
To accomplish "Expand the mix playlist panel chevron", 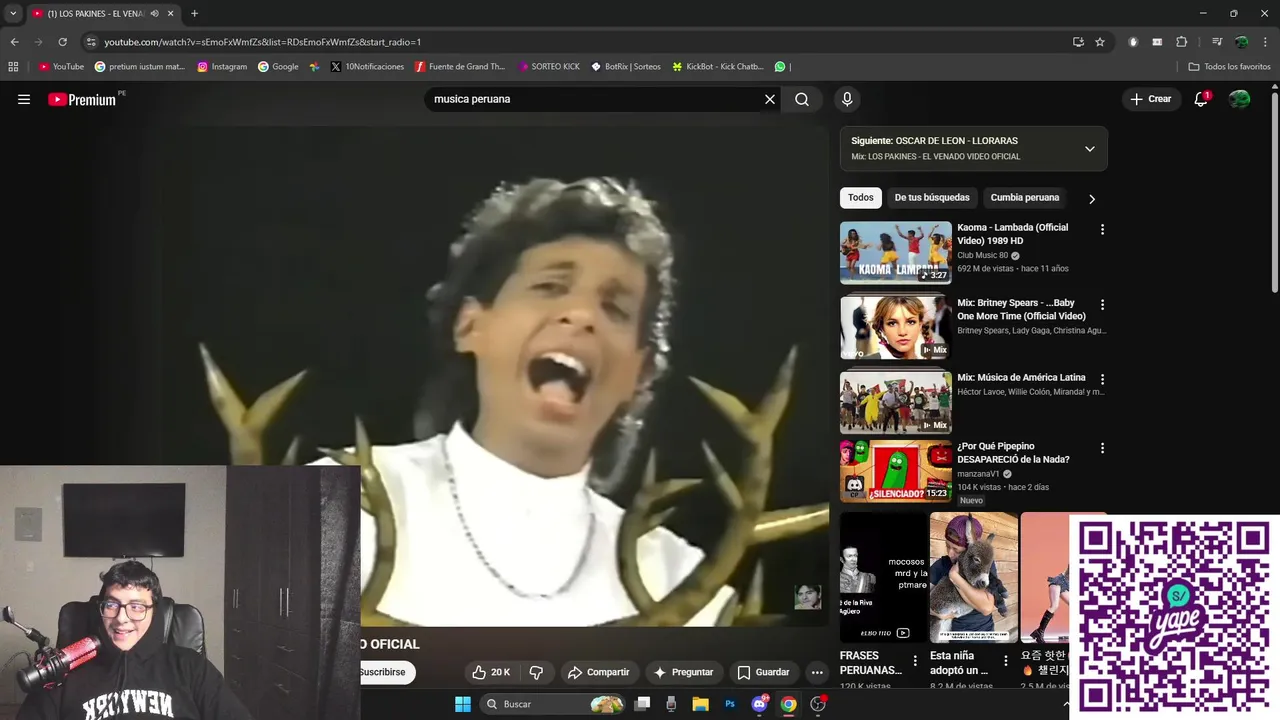I will coord(1090,149).
